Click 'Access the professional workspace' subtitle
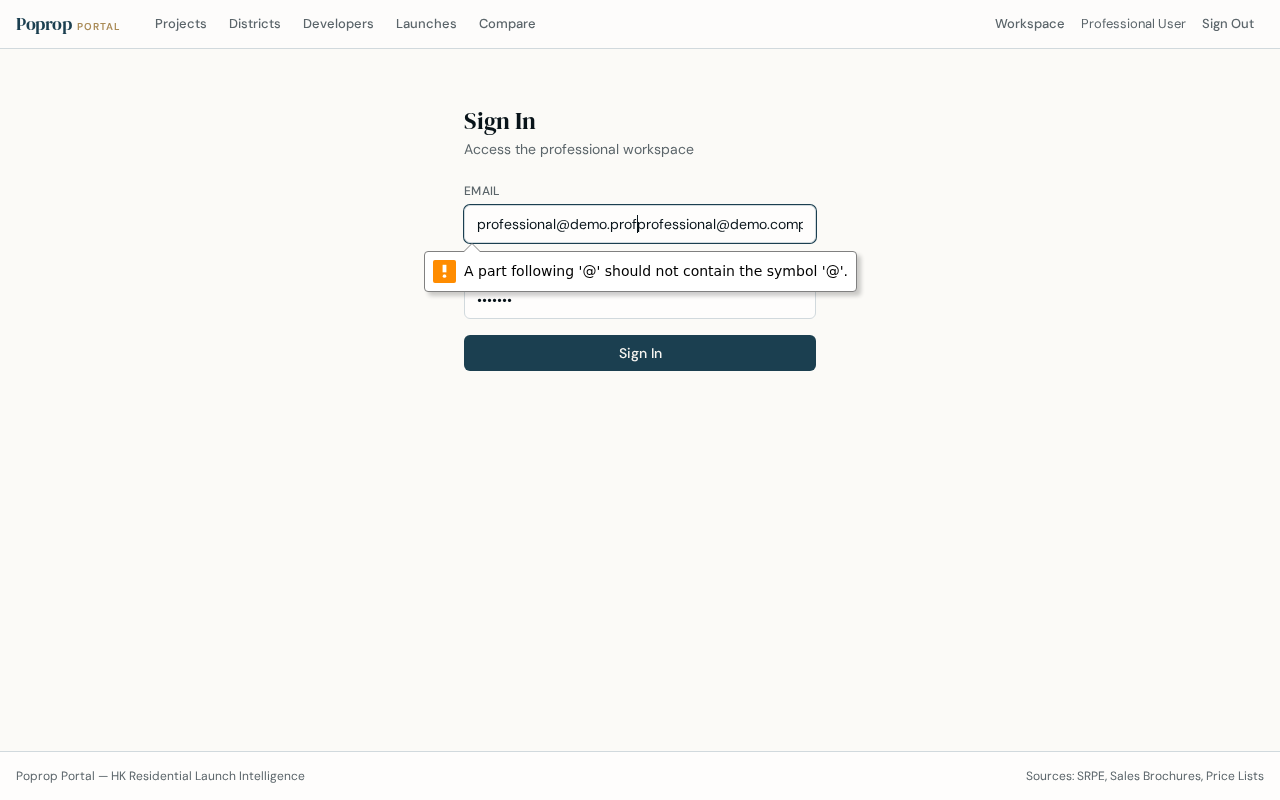Image resolution: width=1280 pixels, height=800 pixels. 579,149
